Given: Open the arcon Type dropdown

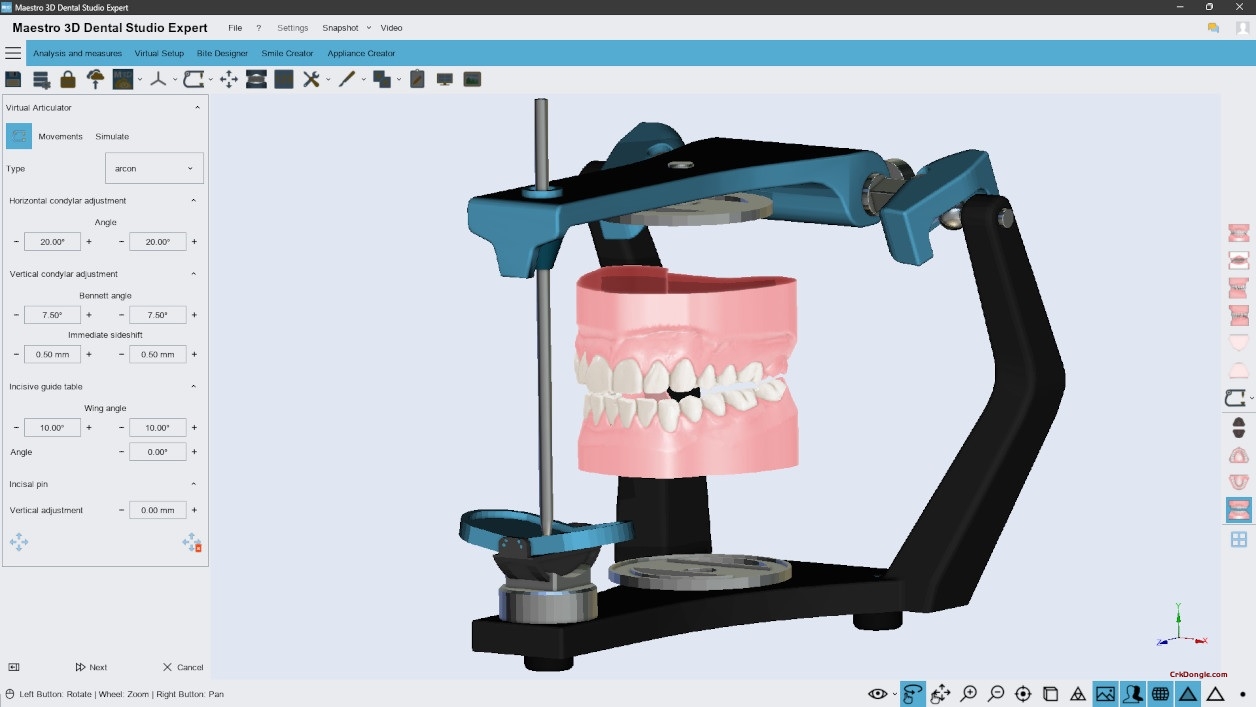Looking at the screenshot, I should 153,168.
